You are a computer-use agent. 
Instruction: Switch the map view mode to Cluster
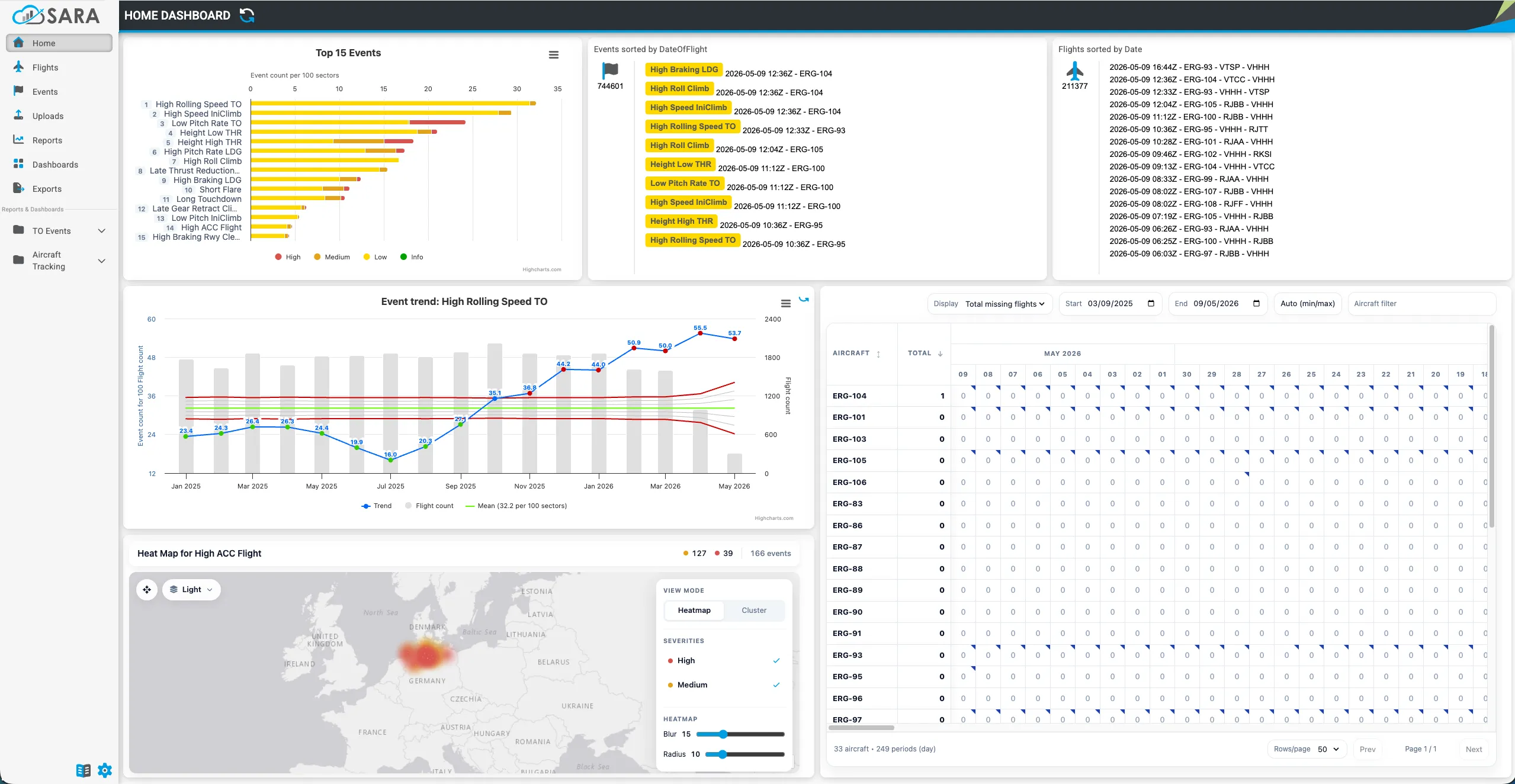click(754, 611)
